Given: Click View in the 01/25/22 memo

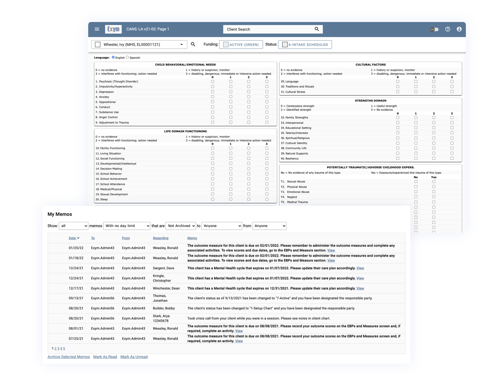Looking at the screenshot, I should [331, 250].
